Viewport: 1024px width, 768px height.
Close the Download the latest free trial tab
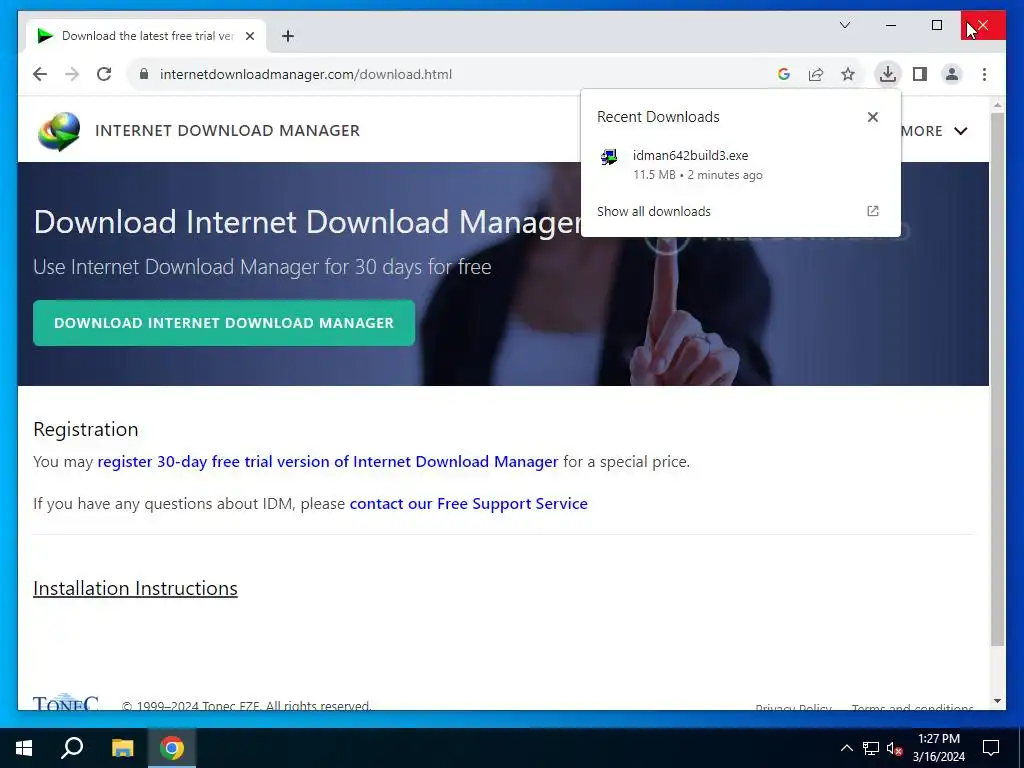249,36
